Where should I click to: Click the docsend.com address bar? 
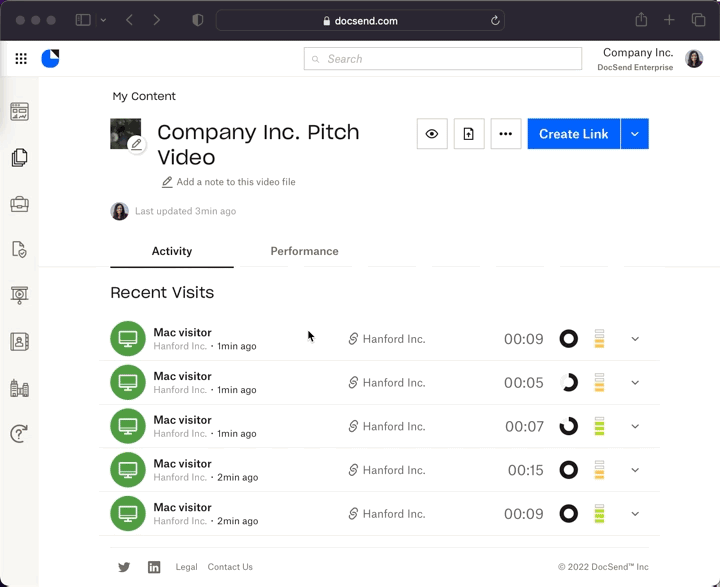(360, 21)
